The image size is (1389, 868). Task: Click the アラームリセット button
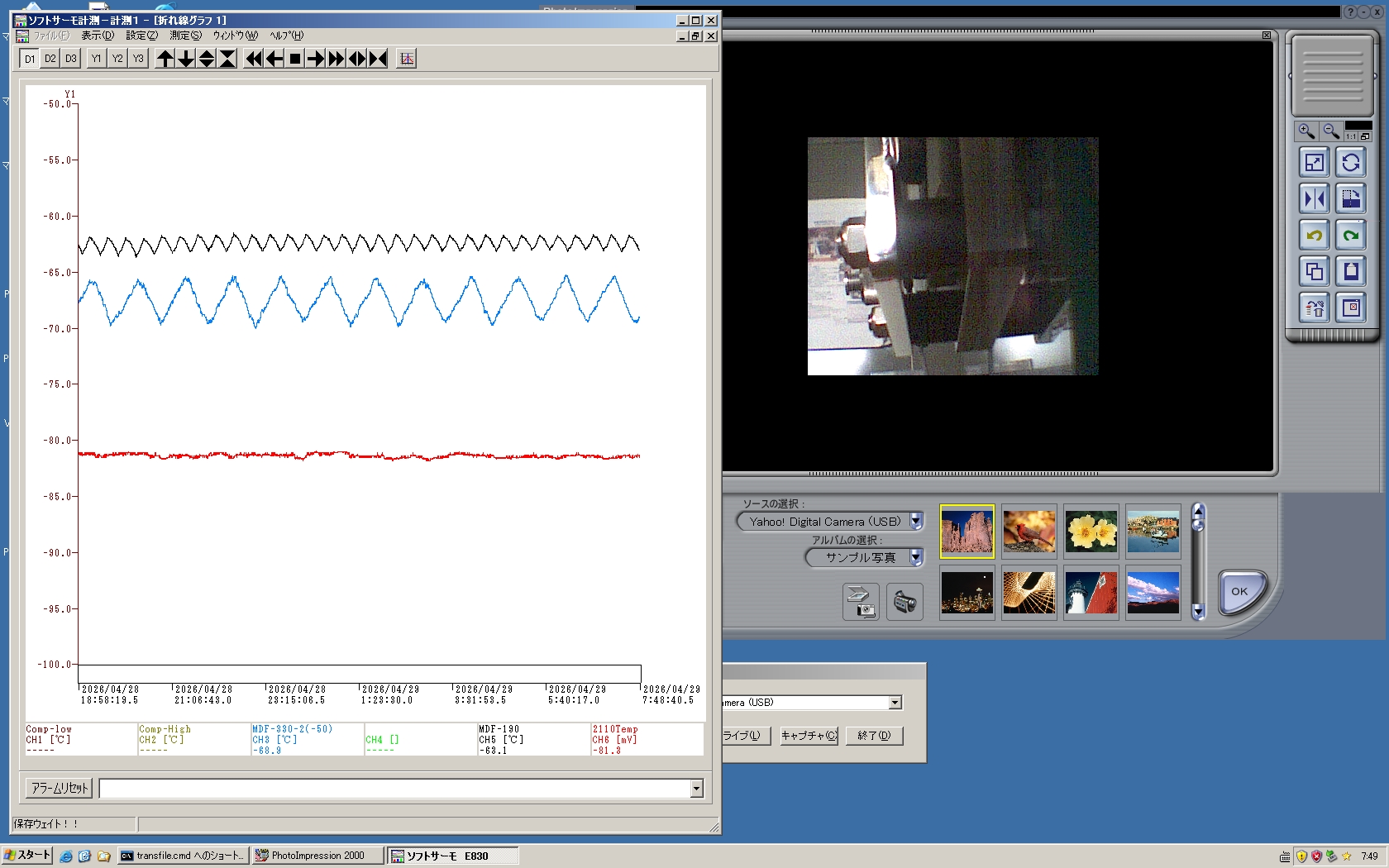60,789
